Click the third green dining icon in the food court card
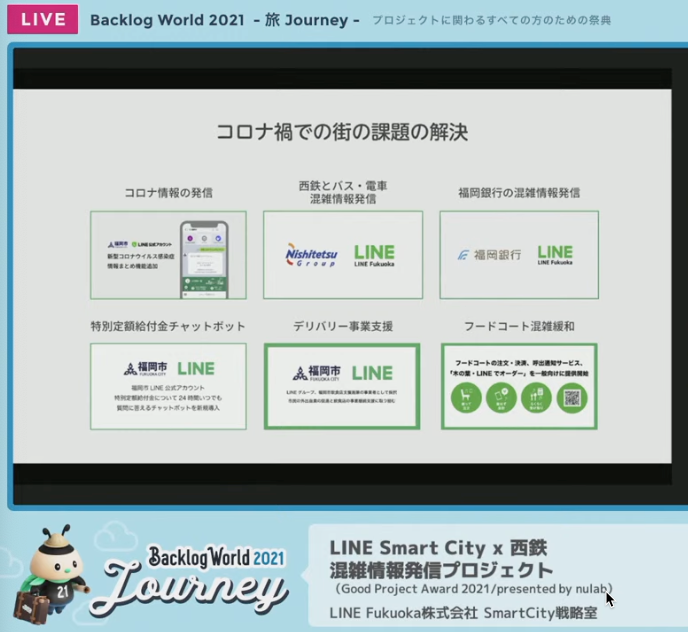This screenshot has width=688, height=632. coord(536,398)
